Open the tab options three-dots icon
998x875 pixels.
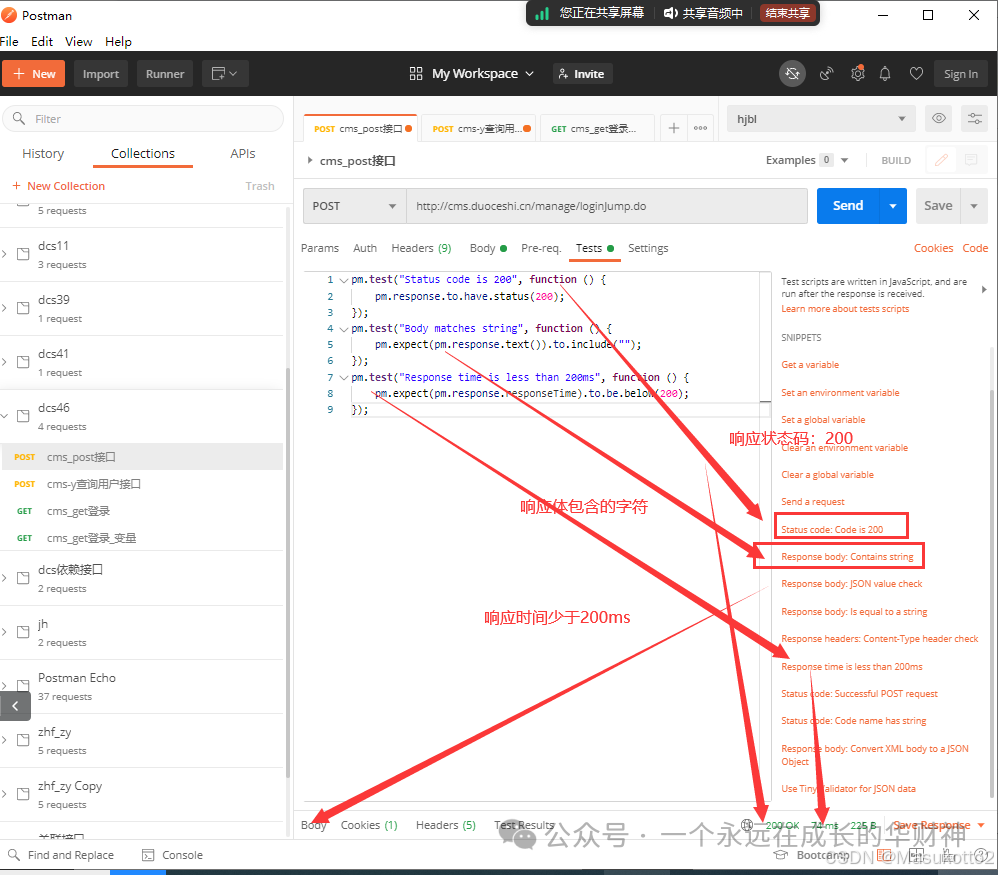click(700, 128)
